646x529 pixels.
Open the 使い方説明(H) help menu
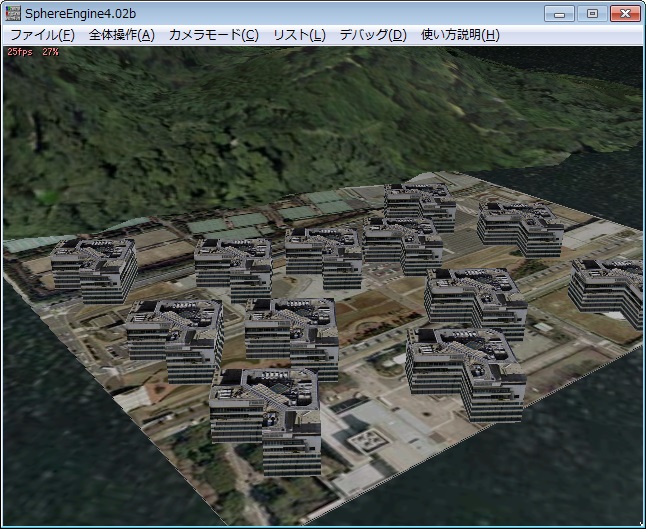(460, 35)
